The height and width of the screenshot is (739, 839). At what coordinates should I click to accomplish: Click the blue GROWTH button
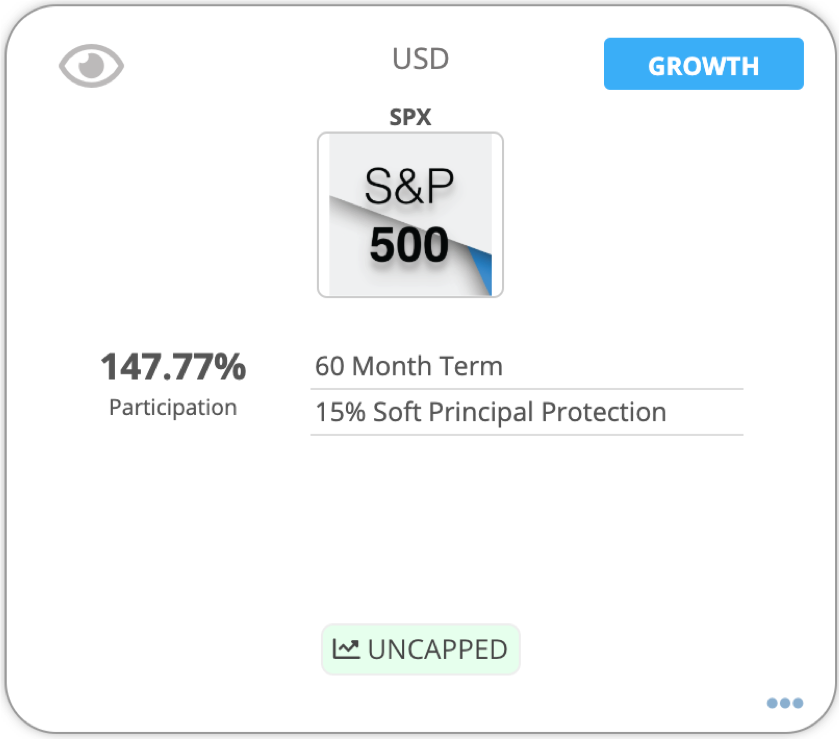coord(704,64)
